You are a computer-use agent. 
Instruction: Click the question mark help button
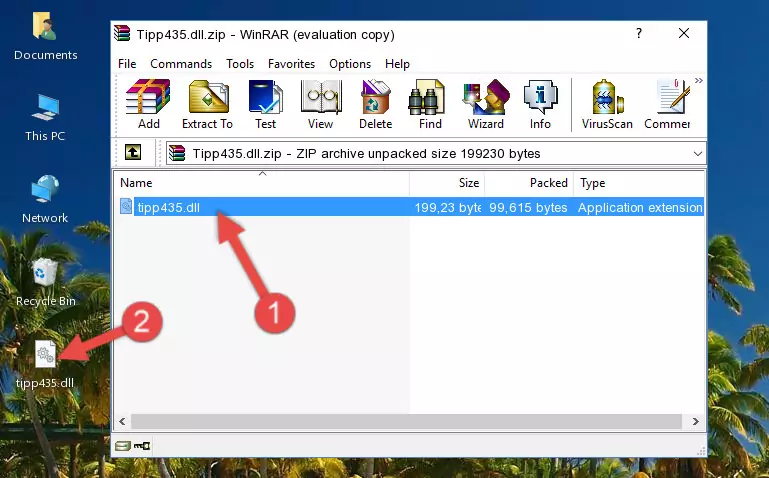639,33
